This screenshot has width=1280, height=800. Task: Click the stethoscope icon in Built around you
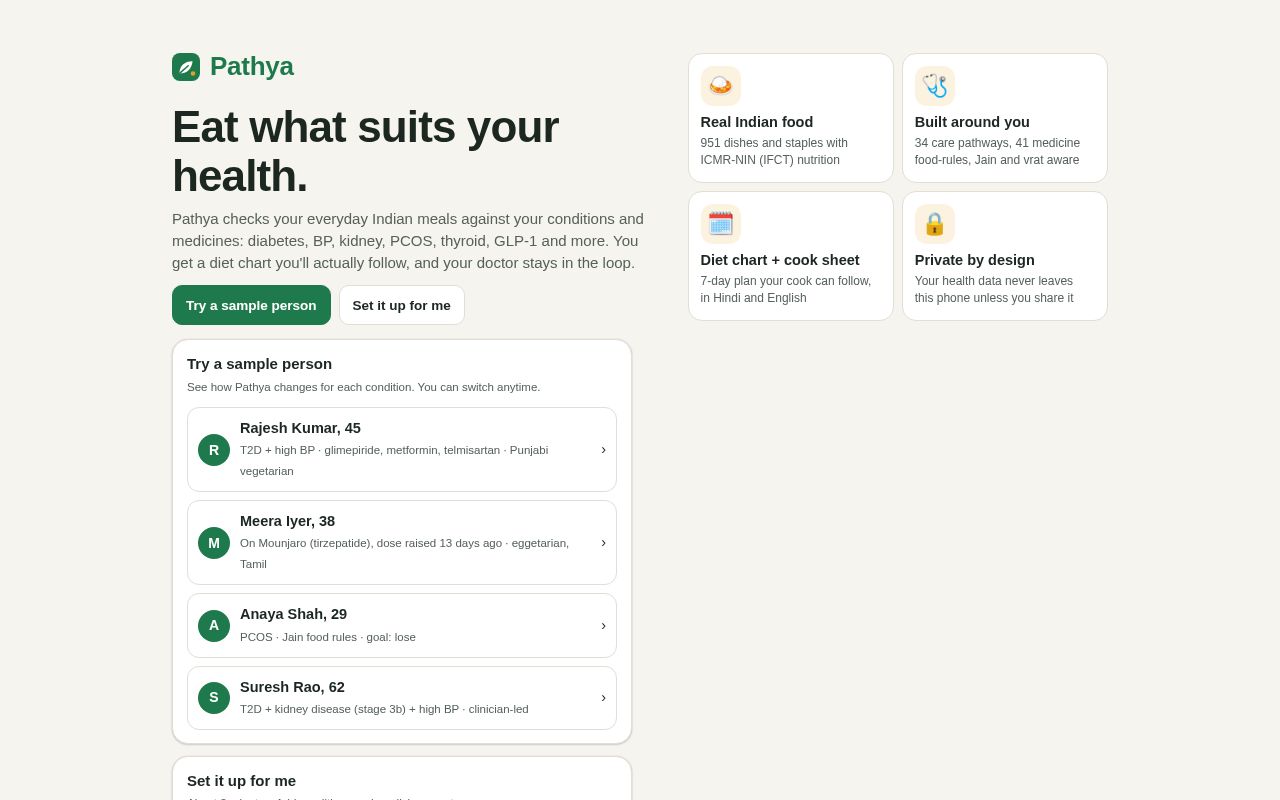click(x=935, y=86)
